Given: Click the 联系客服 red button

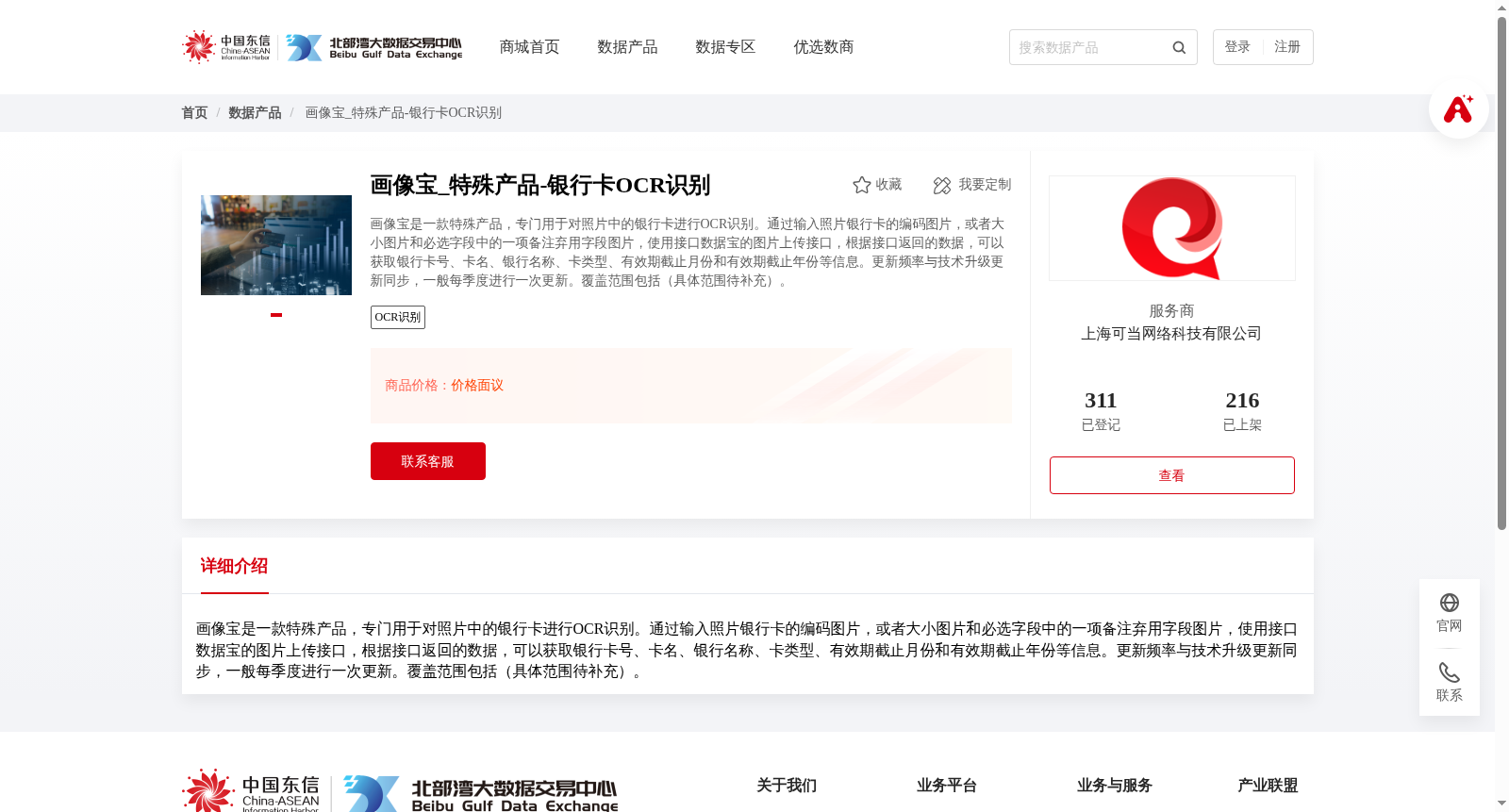Looking at the screenshot, I should click(x=428, y=461).
